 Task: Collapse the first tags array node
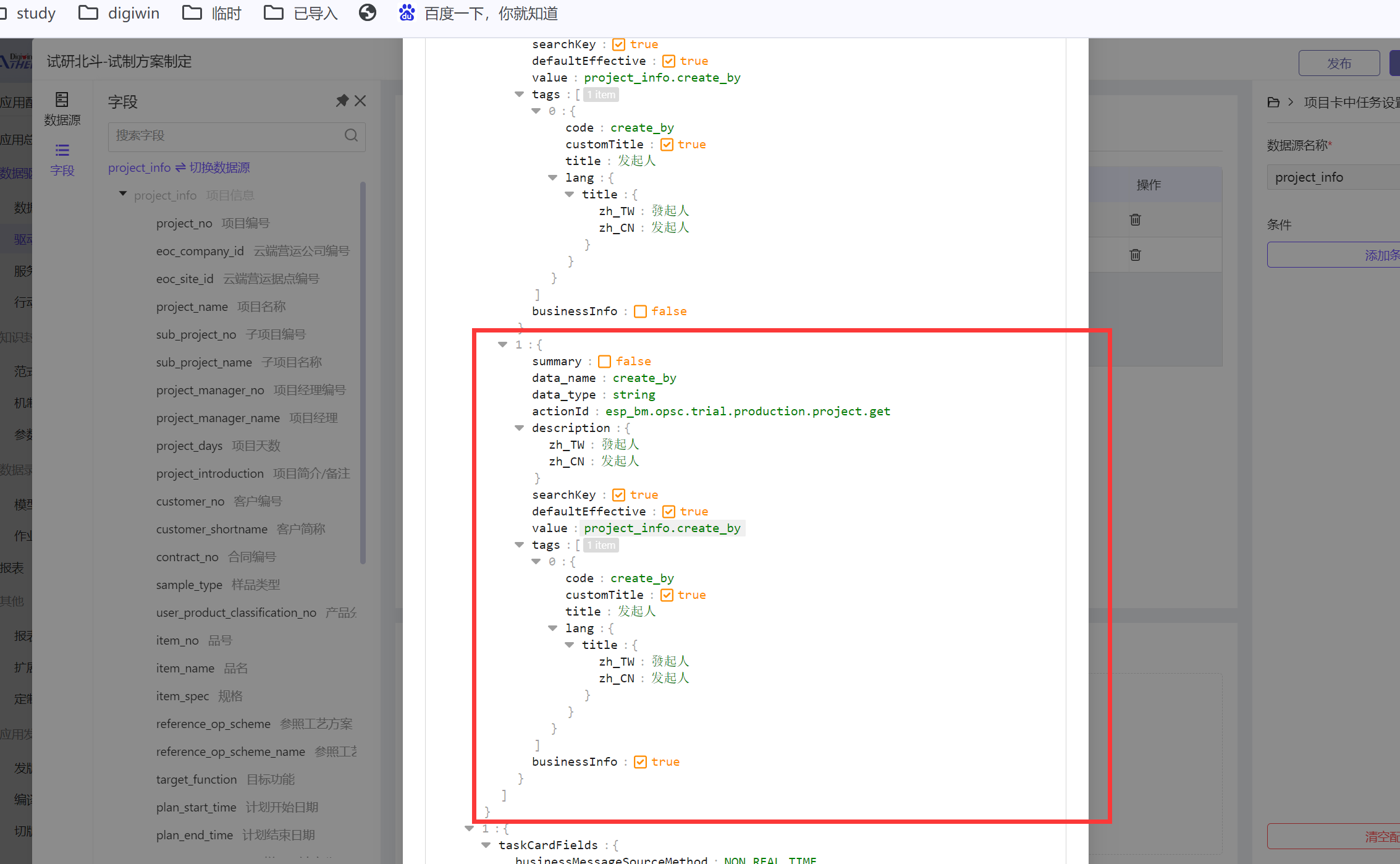click(x=519, y=94)
